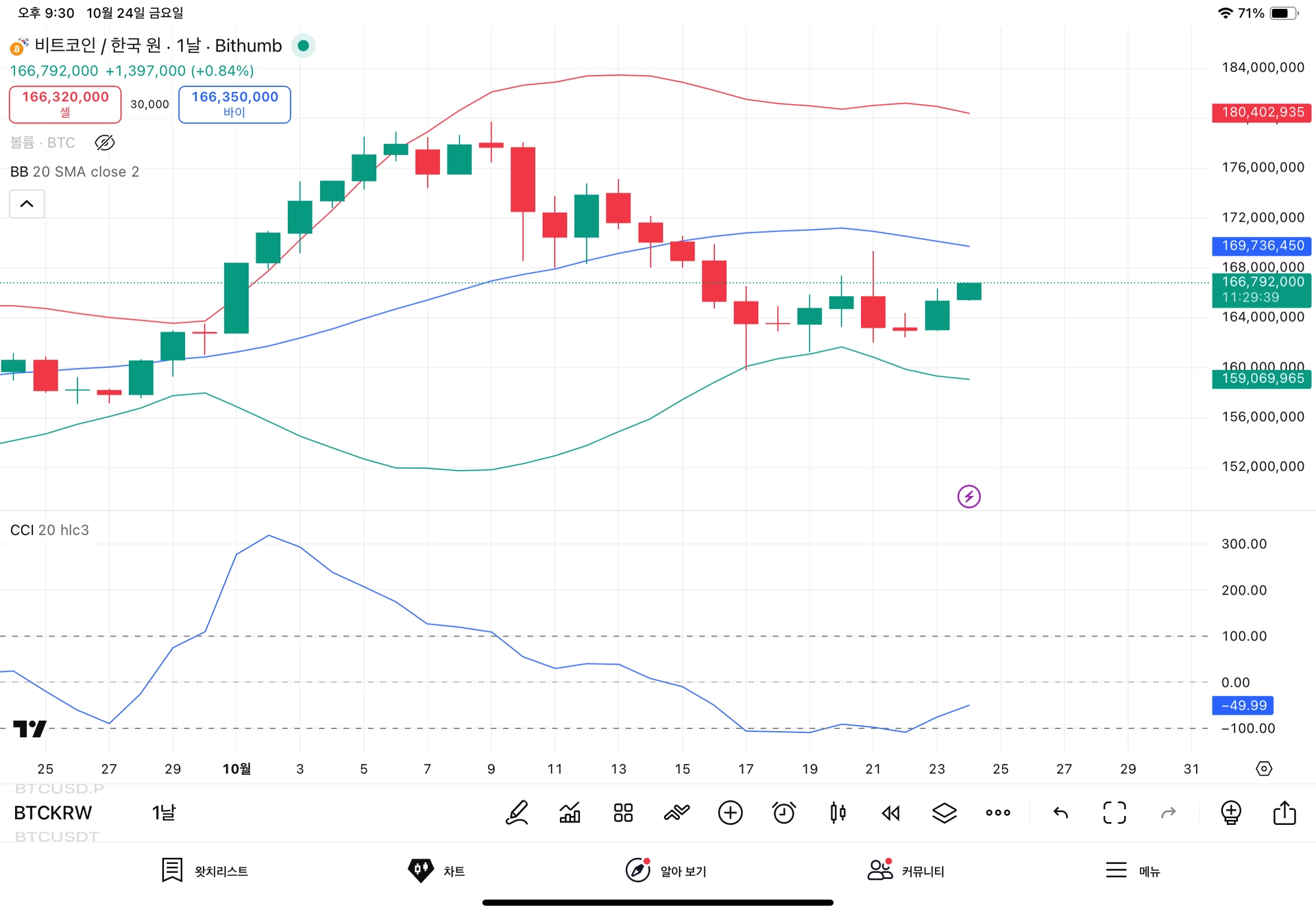Open the three dots more menu
Viewport: 1316px width, 914px height.
(997, 813)
